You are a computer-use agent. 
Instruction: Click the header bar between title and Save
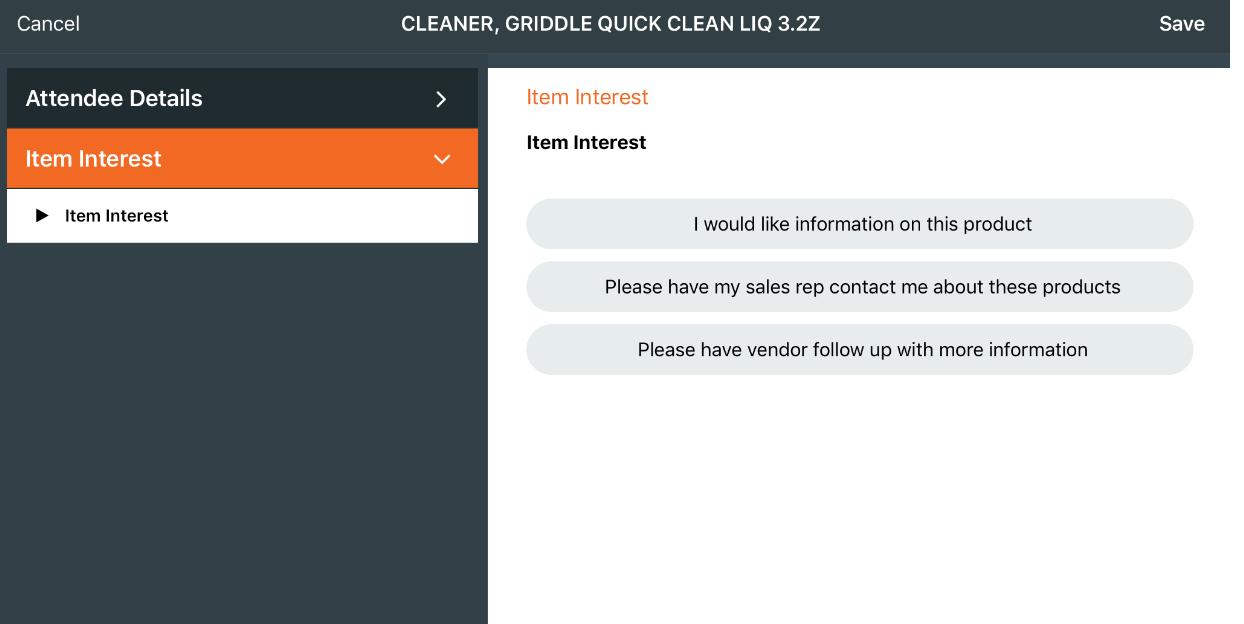[990, 24]
